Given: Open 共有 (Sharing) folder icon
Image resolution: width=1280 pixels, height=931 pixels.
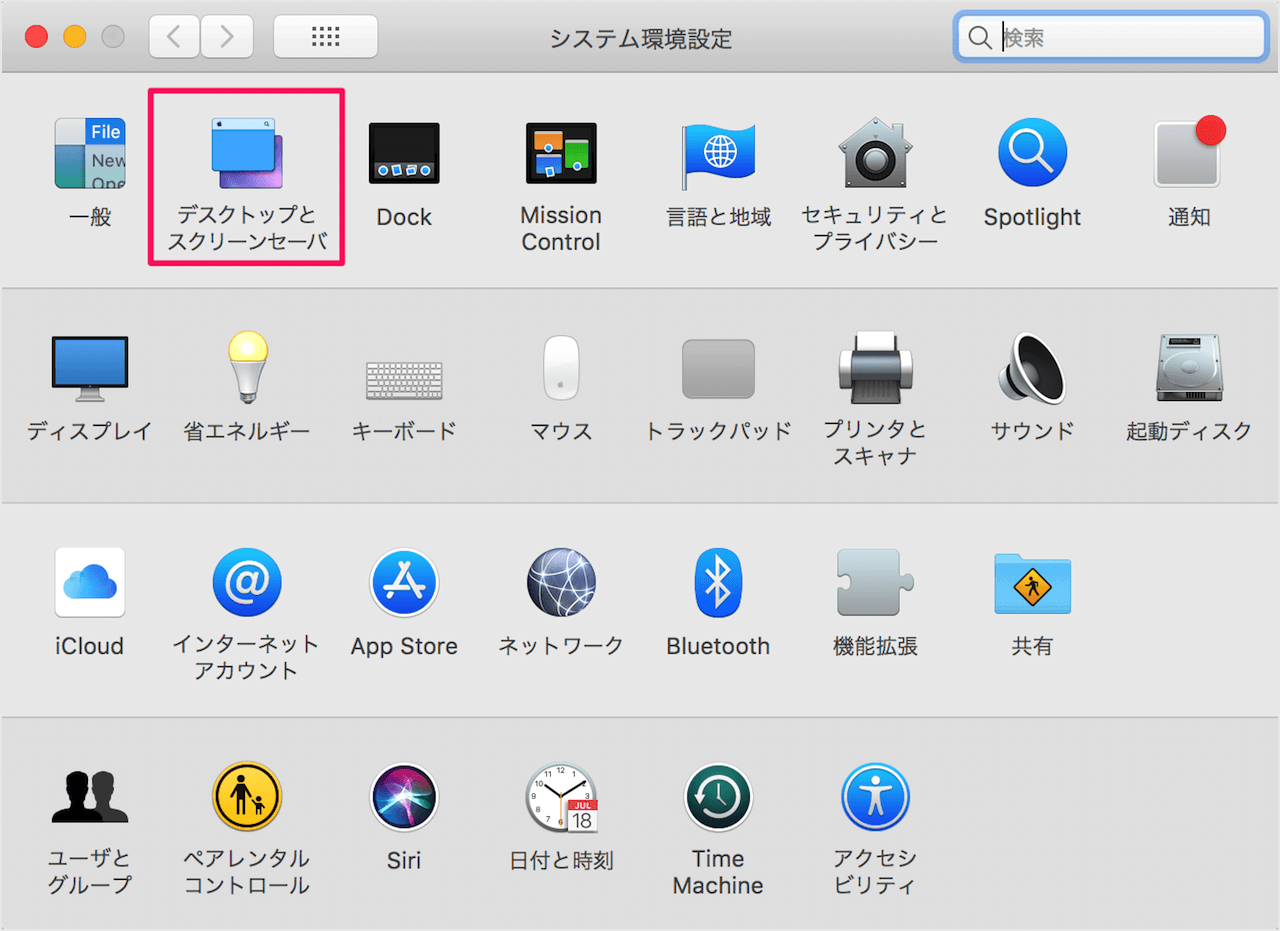Looking at the screenshot, I should pos(1032,584).
